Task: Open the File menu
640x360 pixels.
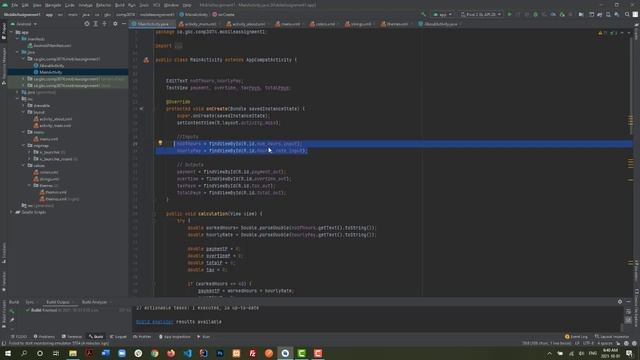Action: click(x=14, y=5)
